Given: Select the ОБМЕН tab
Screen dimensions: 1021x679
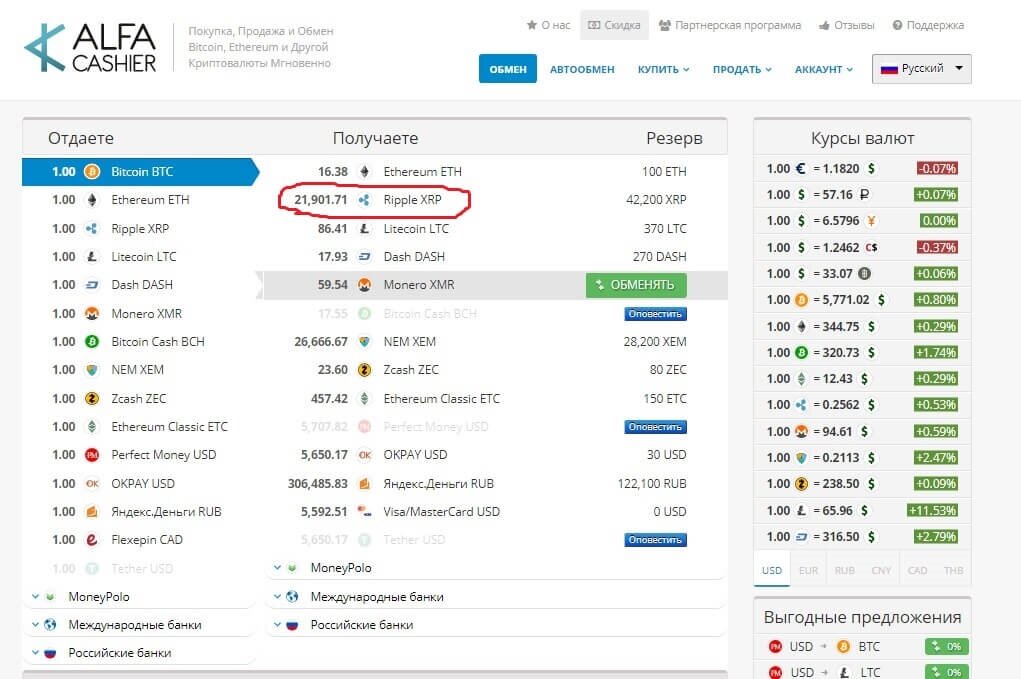Looking at the screenshot, I should click(x=508, y=69).
